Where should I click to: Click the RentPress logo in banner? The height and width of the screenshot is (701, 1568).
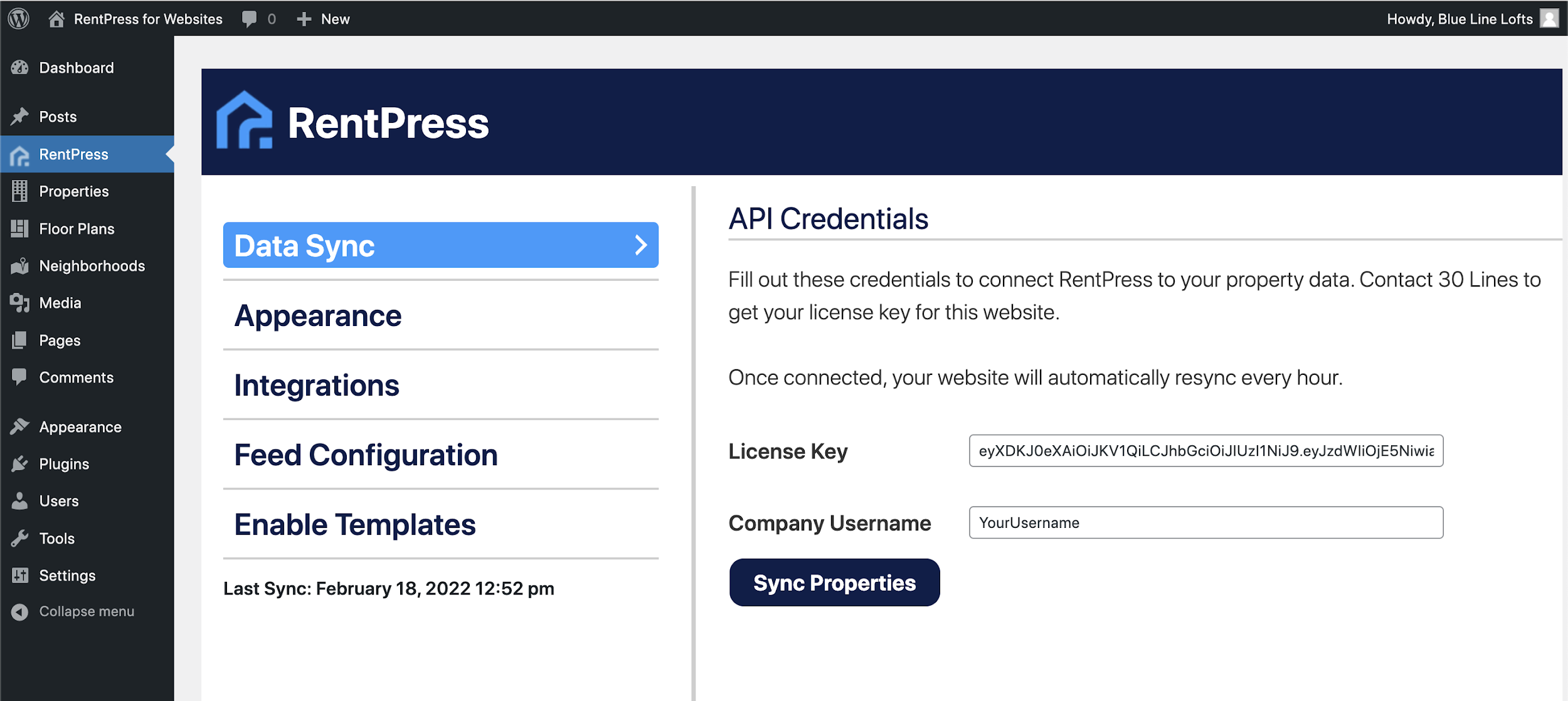245,120
